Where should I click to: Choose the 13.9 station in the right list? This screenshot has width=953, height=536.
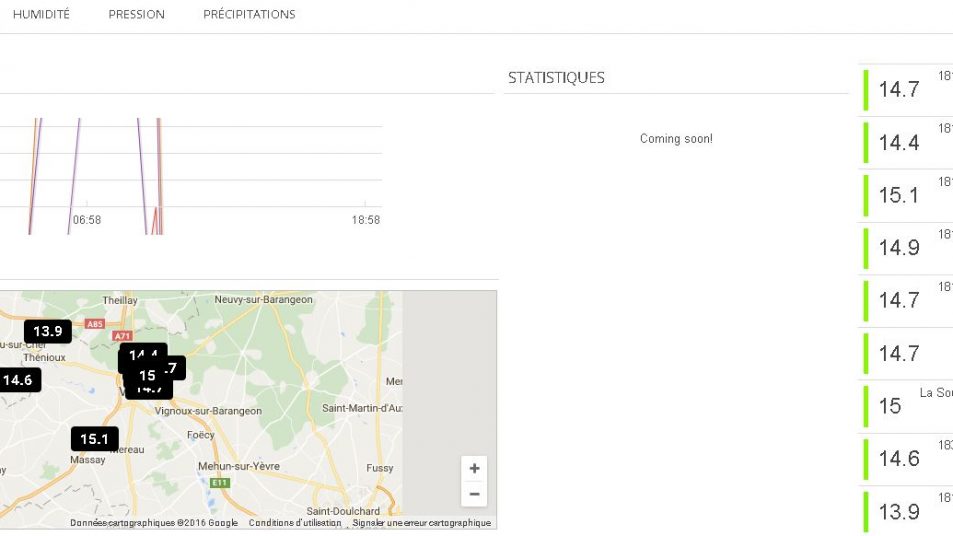(898, 512)
